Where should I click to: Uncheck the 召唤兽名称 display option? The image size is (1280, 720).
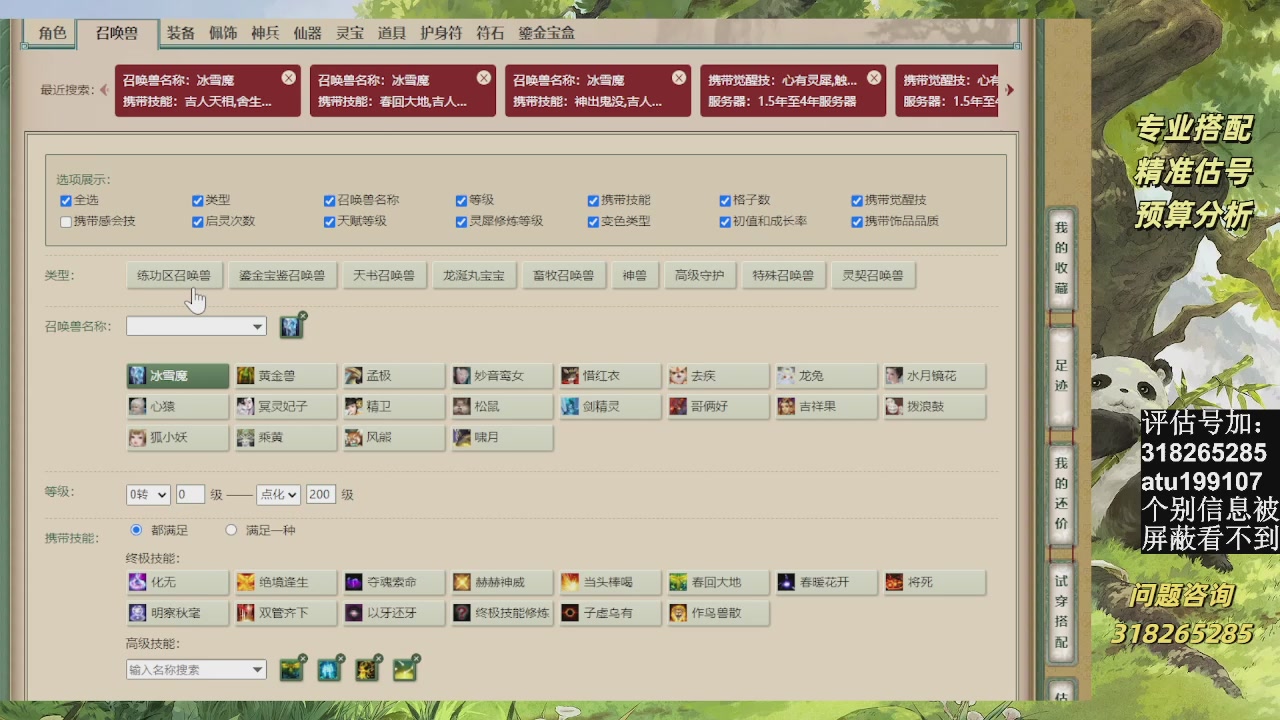(x=330, y=201)
